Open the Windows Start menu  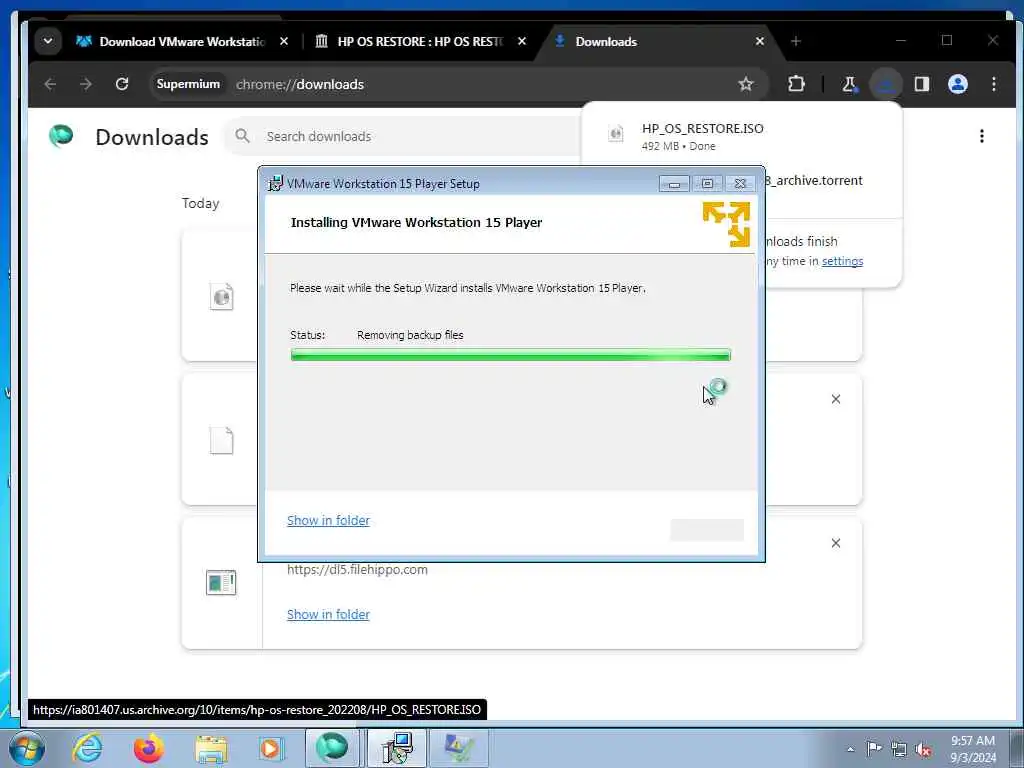tap(26, 748)
